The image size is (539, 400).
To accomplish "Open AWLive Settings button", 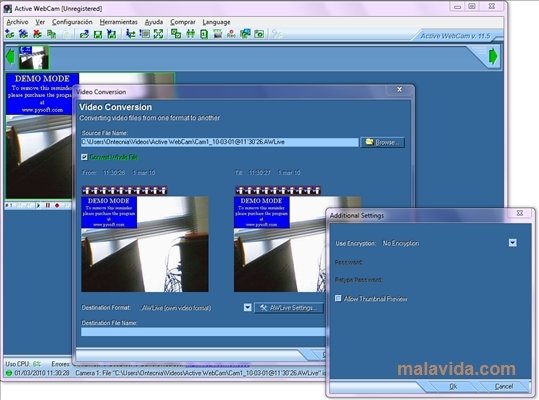I will [x=289, y=308].
